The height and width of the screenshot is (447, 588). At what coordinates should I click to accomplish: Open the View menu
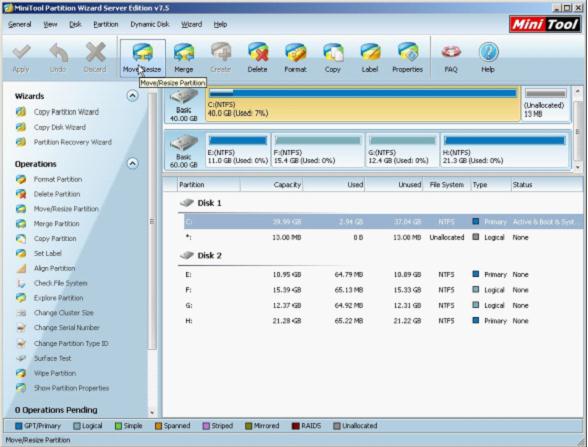[50, 24]
